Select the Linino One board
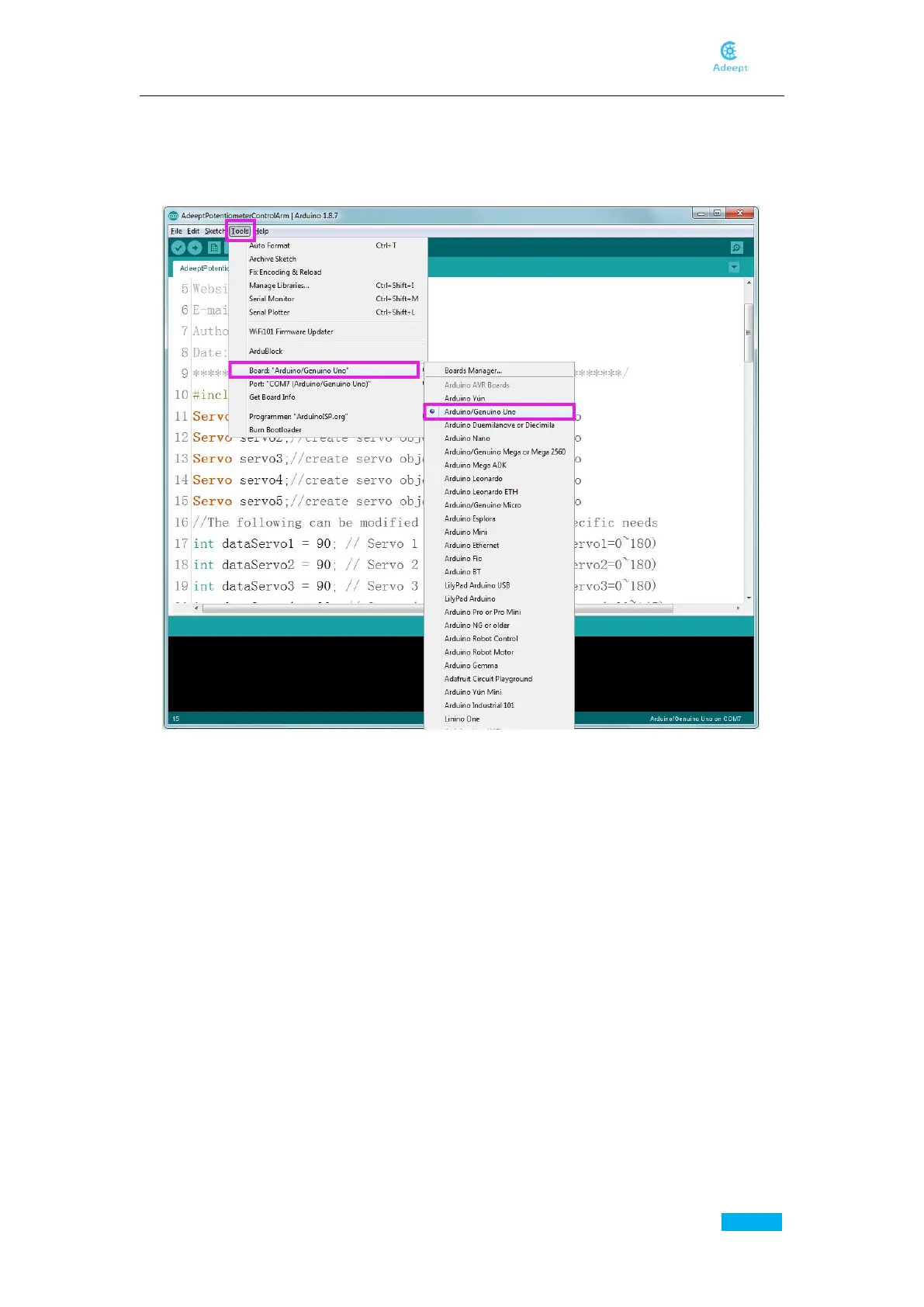This screenshot has width=924, height=1307. (499, 719)
